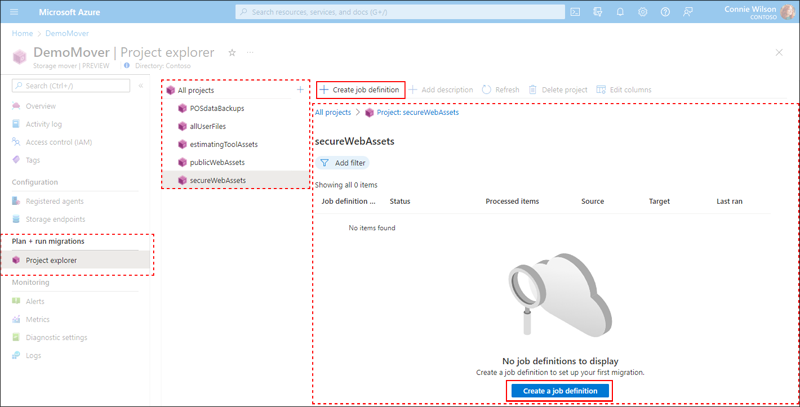Sort by Last ran column header
800x407 pixels.
730,201
